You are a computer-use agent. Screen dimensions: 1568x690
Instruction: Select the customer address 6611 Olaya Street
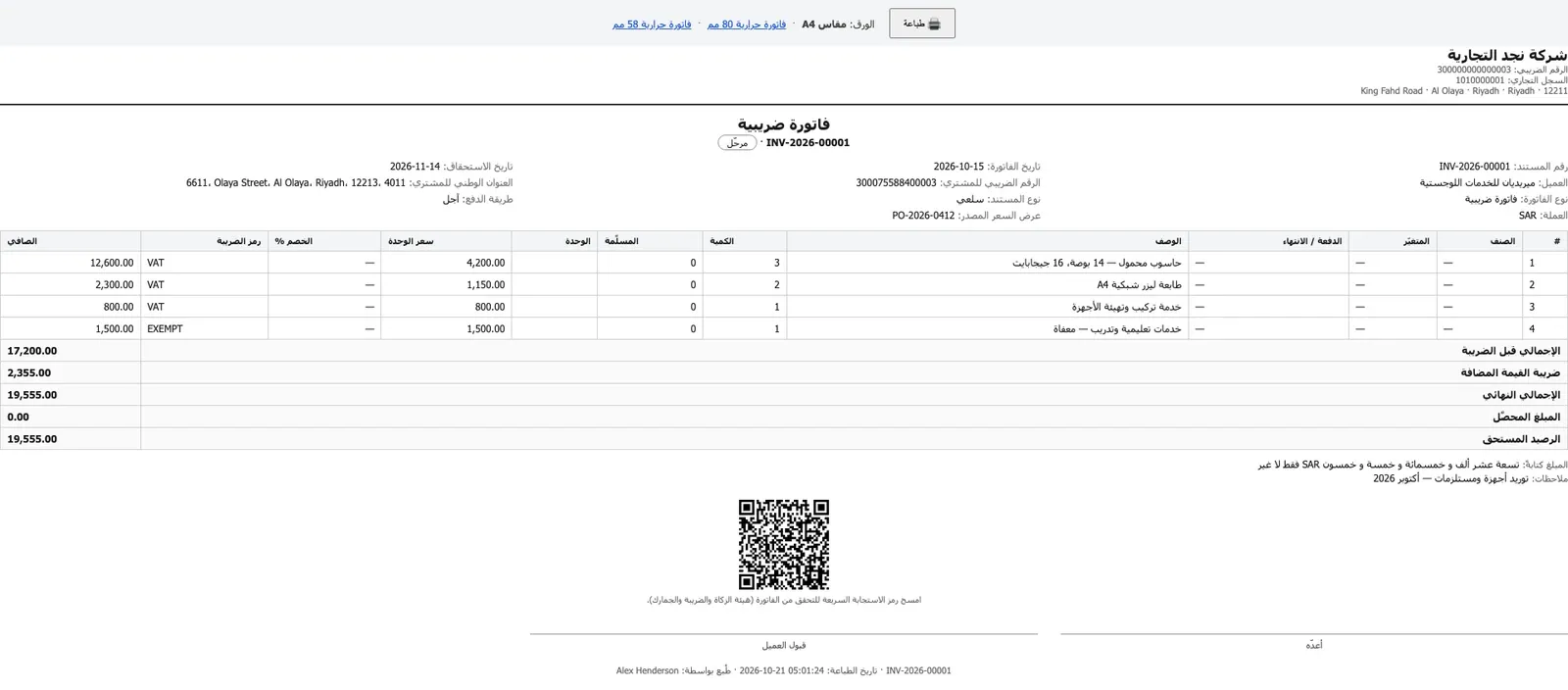[x=296, y=183]
